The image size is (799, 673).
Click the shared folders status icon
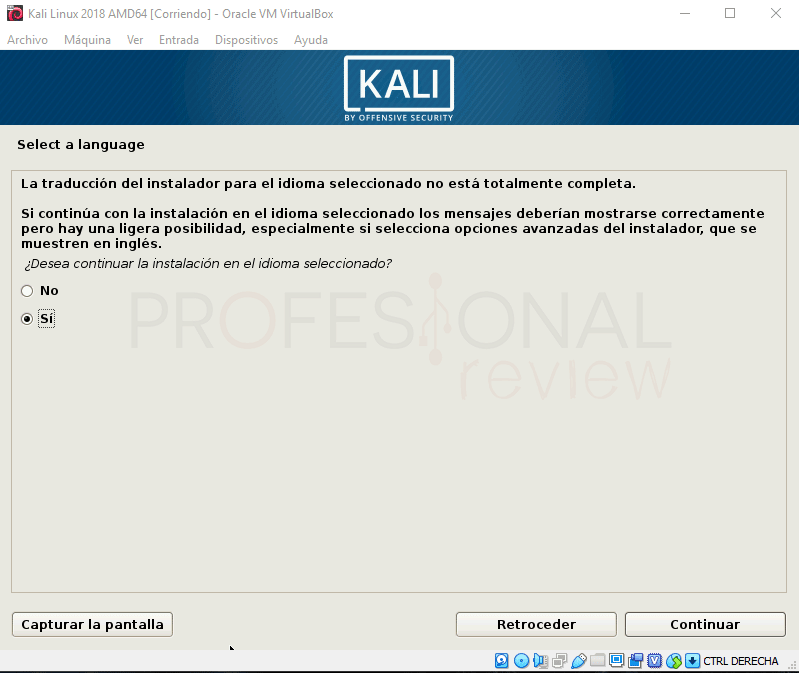pyautogui.click(x=597, y=661)
